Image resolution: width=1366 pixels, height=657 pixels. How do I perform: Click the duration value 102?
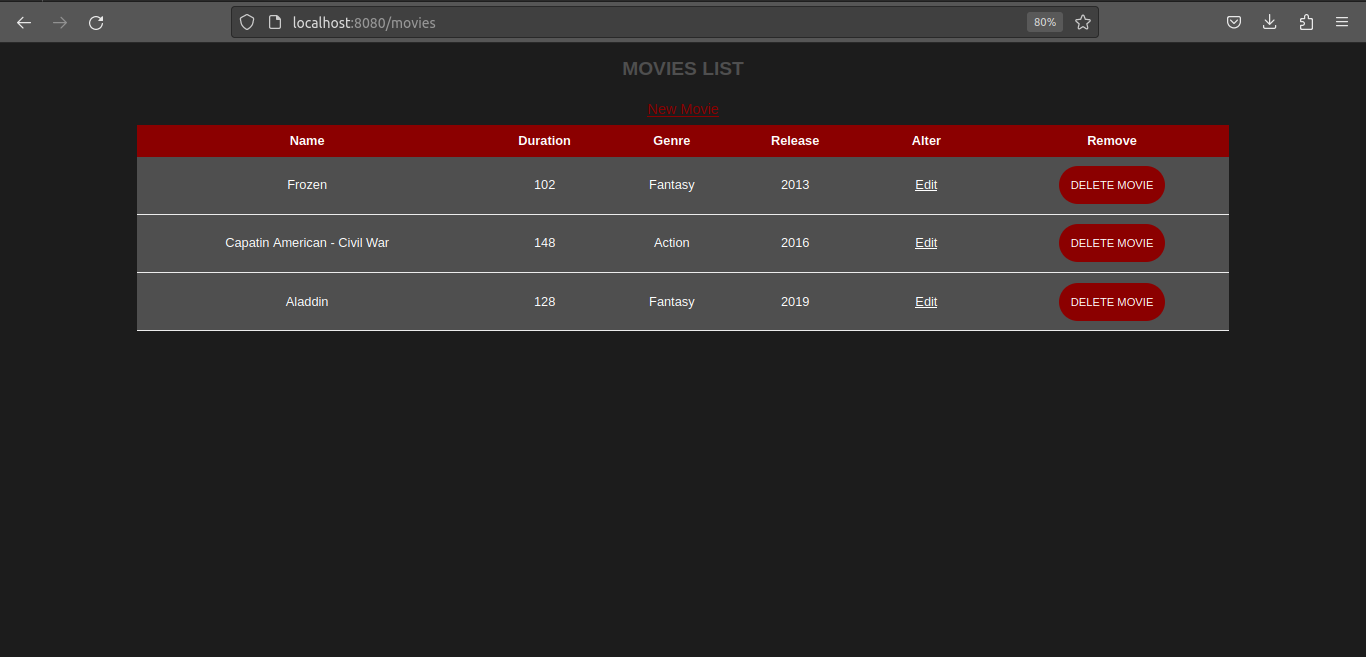pos(544,185)
